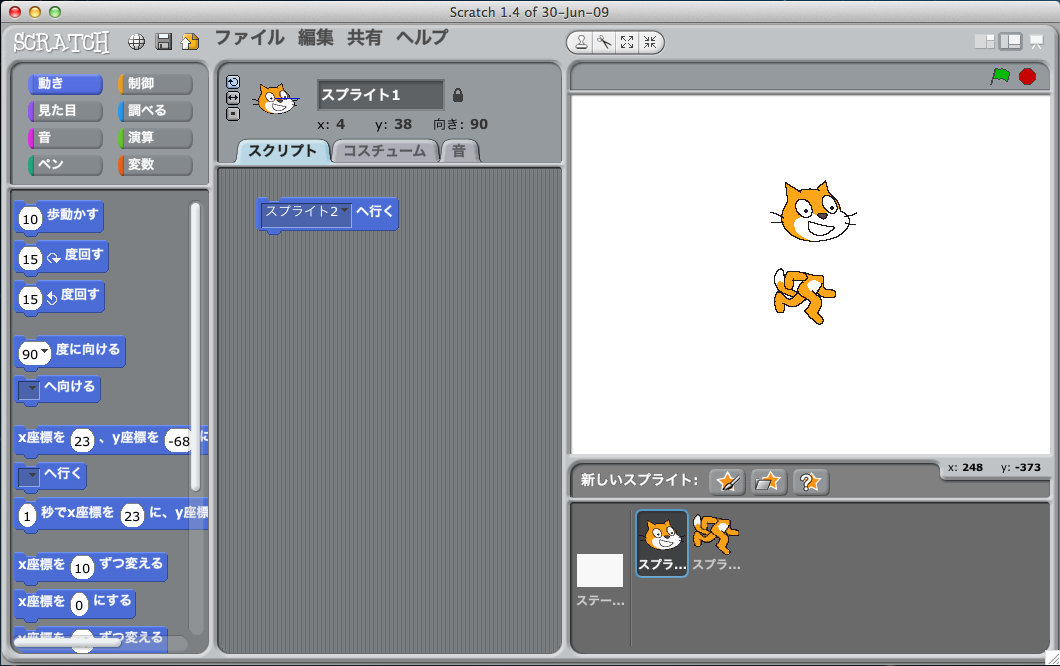Click the counterclockwise turn arrow in 15度回す block
The height and width of the screenshot is (666, 1060).
point(52,298)
